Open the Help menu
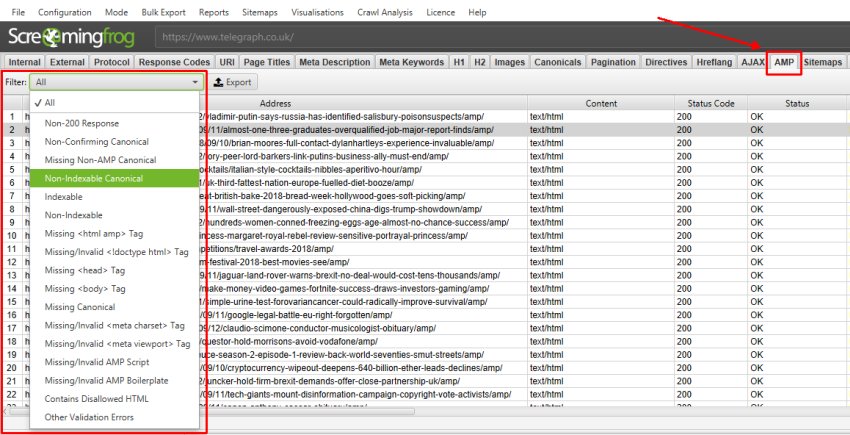Image resolution: width=850 pixels, height=435 pixels. point(477,12)
